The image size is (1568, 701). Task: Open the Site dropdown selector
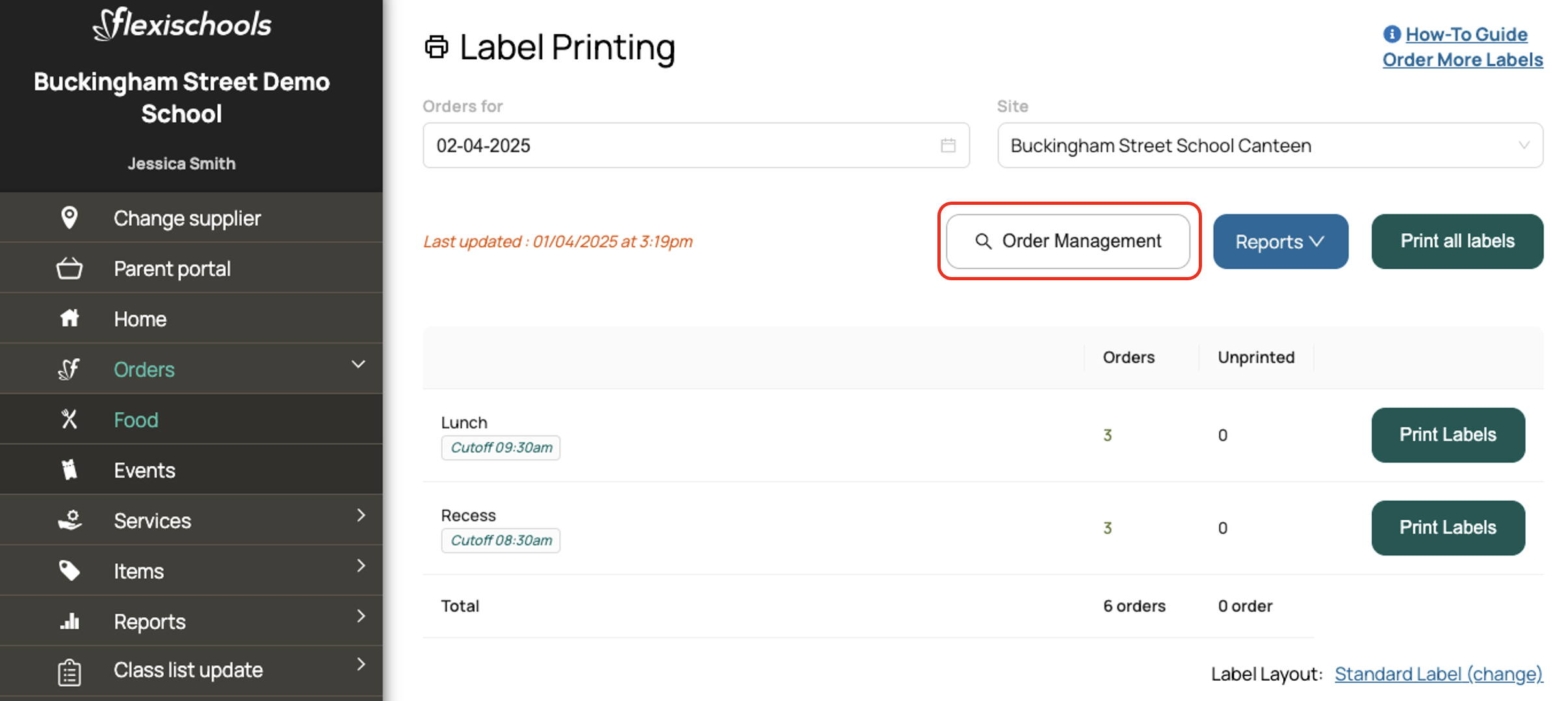point(1270,146)
